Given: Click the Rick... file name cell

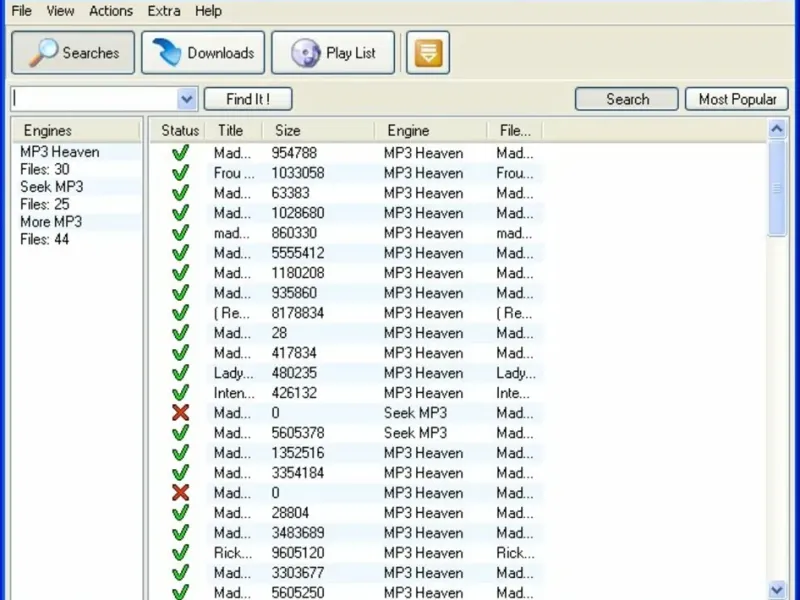Looking at the screenshot, I should coord(515,553).
